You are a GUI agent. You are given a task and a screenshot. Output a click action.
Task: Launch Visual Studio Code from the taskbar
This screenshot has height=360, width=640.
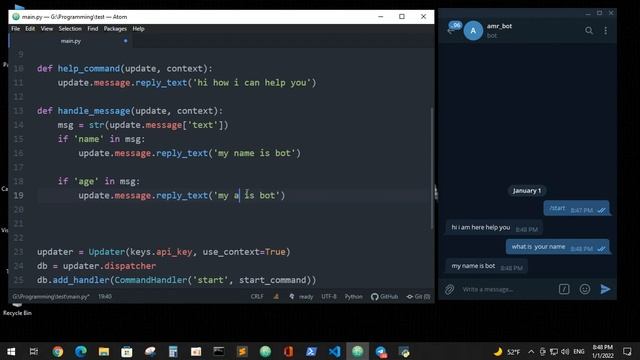[334, 351]
